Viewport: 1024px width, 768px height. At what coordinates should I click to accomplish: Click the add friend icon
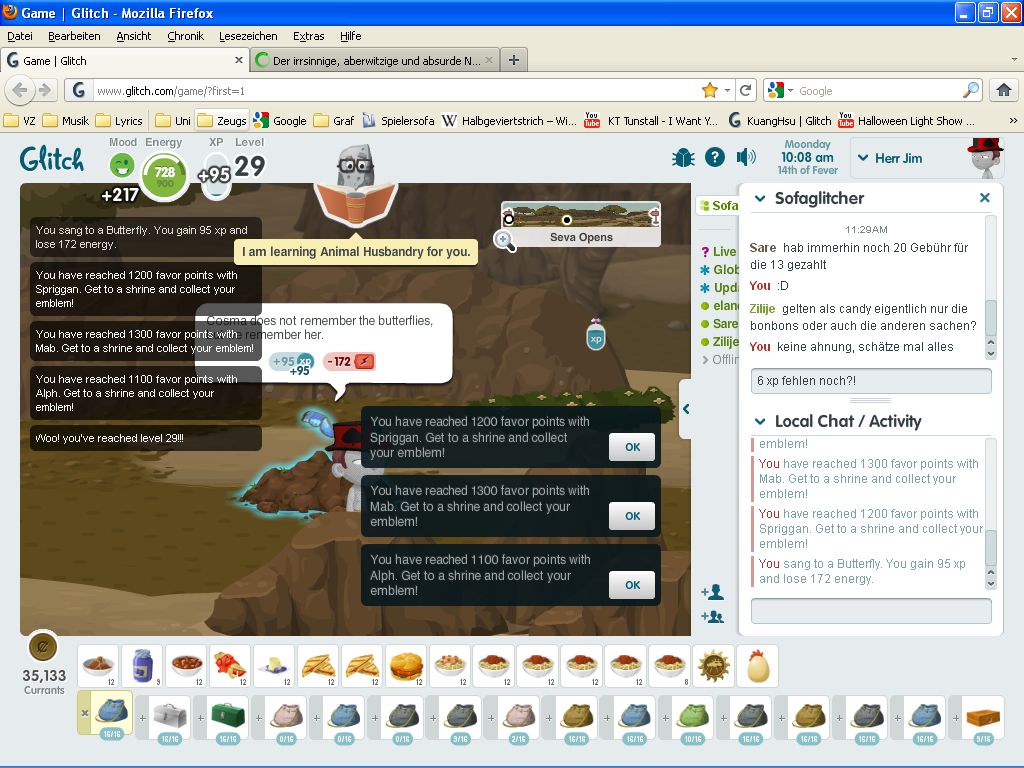coord(712,592)
